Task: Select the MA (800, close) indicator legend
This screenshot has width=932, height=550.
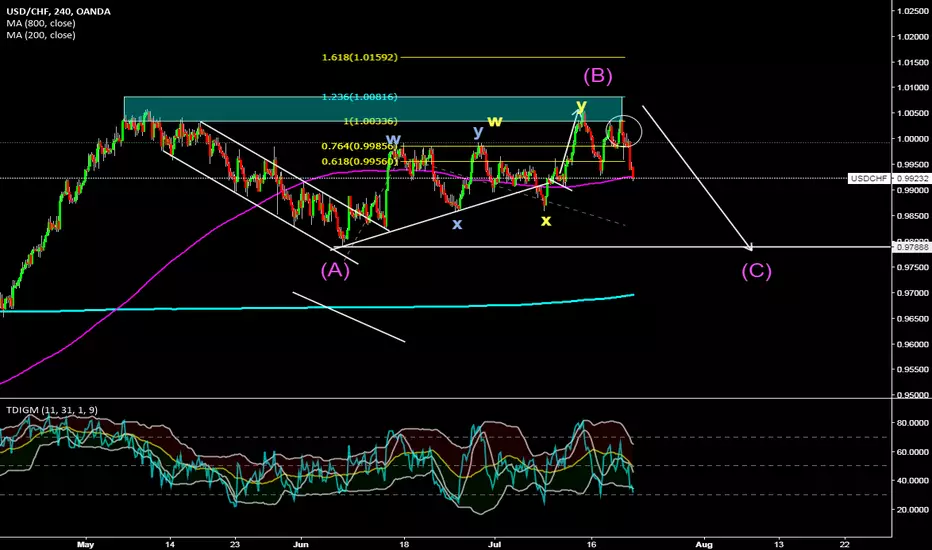Action: click(41, 23)
